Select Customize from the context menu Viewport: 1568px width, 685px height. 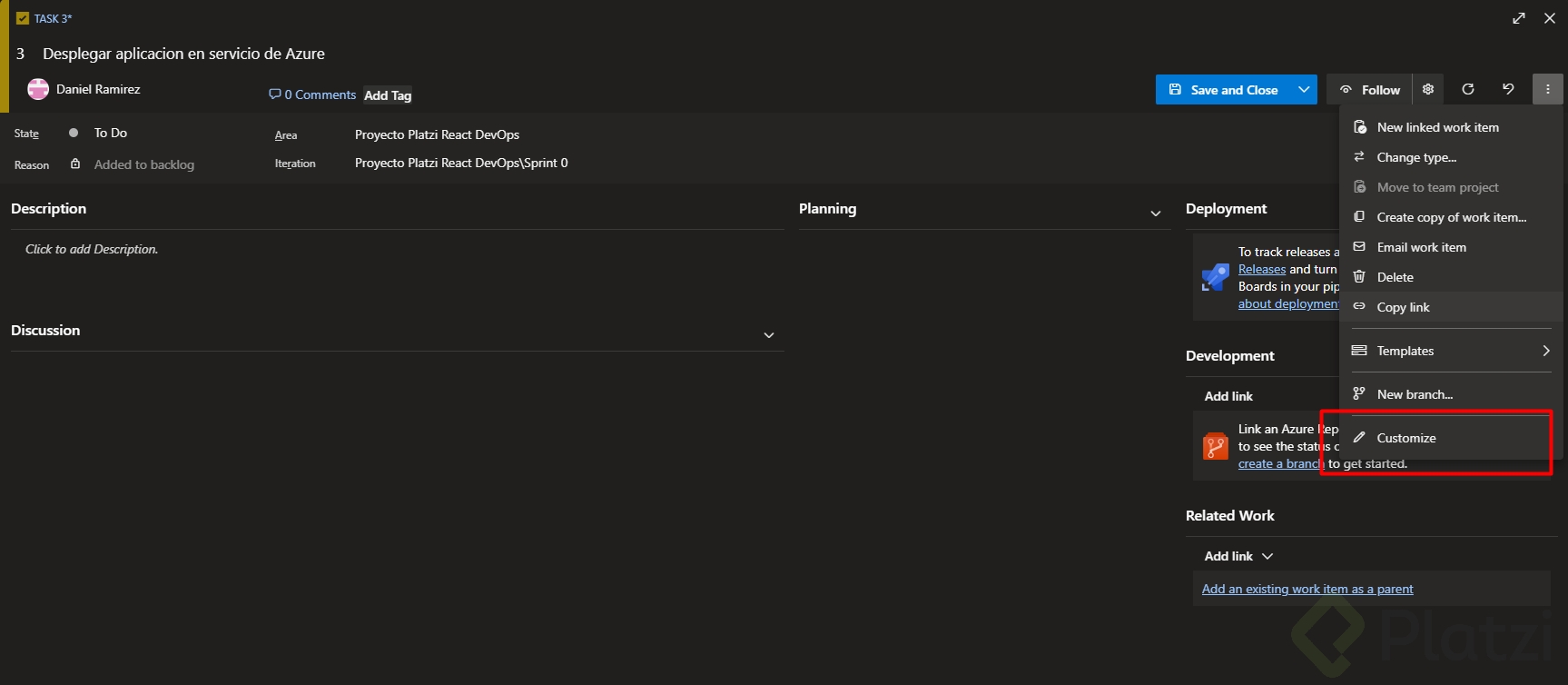point(1406,438)
